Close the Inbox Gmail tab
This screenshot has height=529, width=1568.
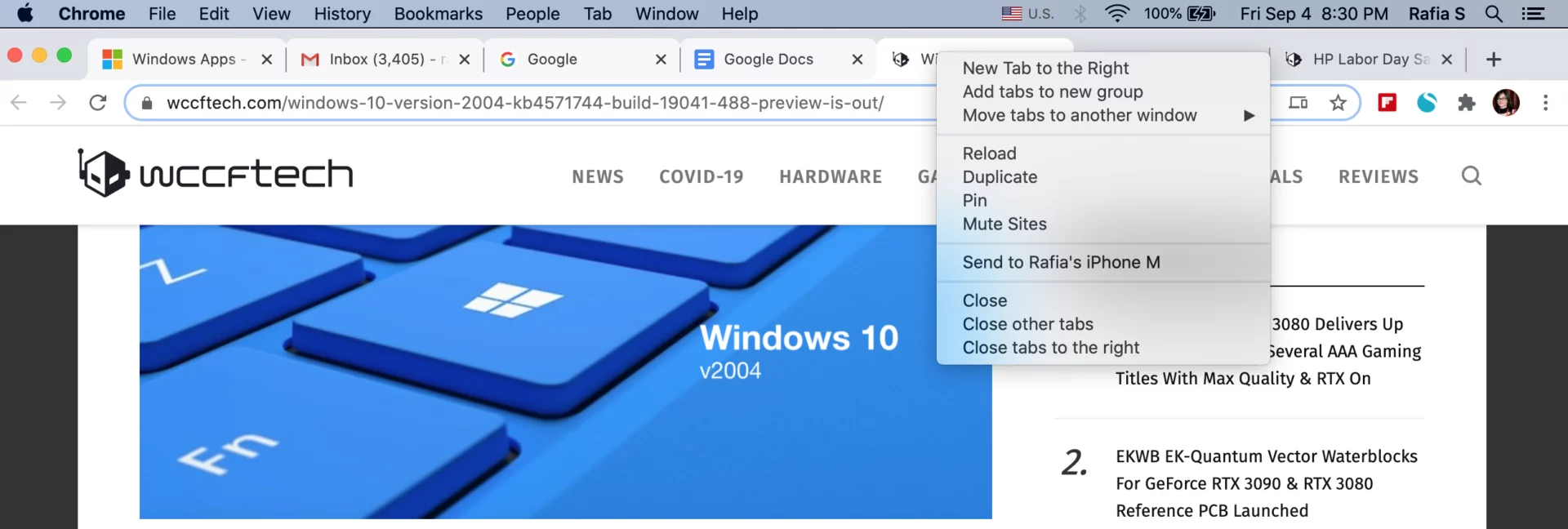click(464, 60)
